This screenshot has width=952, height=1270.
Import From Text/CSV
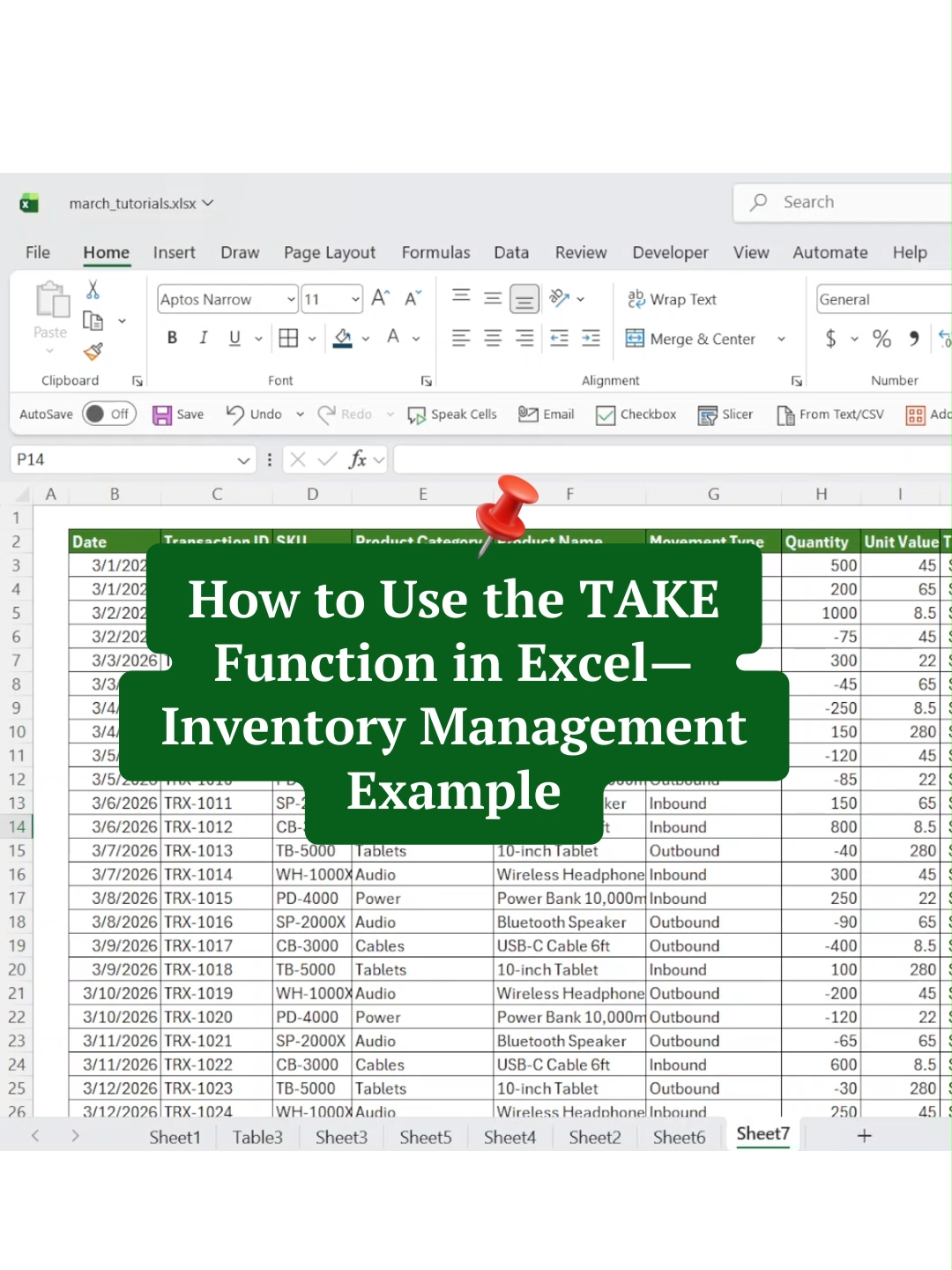[830, 415]
